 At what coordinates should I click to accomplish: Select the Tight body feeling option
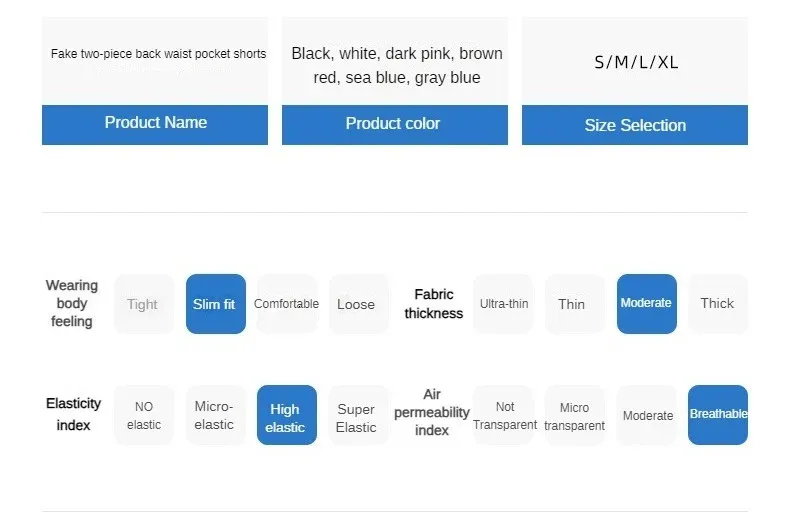pyautogui.click(x=143, y=304)
